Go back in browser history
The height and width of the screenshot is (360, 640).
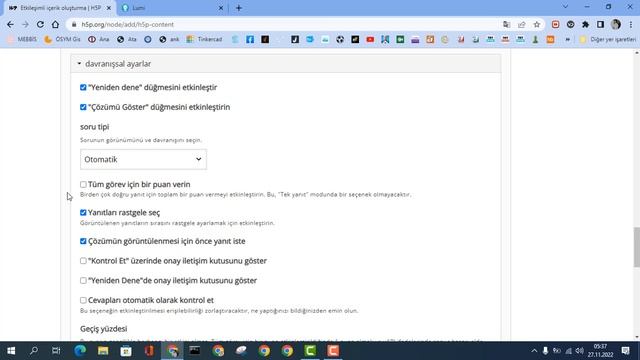pos(10,24)
